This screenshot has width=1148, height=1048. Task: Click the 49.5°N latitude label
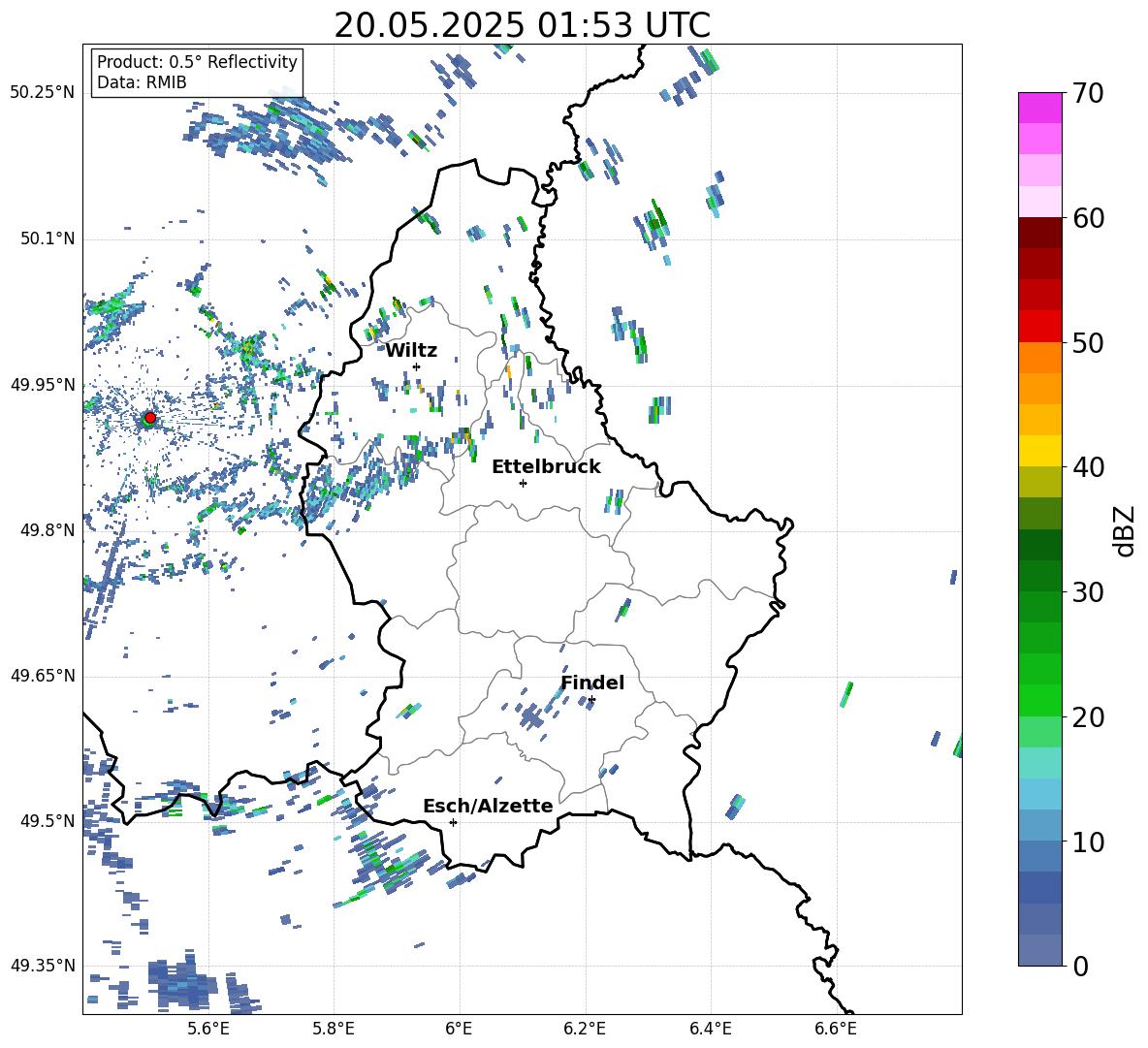48,821
